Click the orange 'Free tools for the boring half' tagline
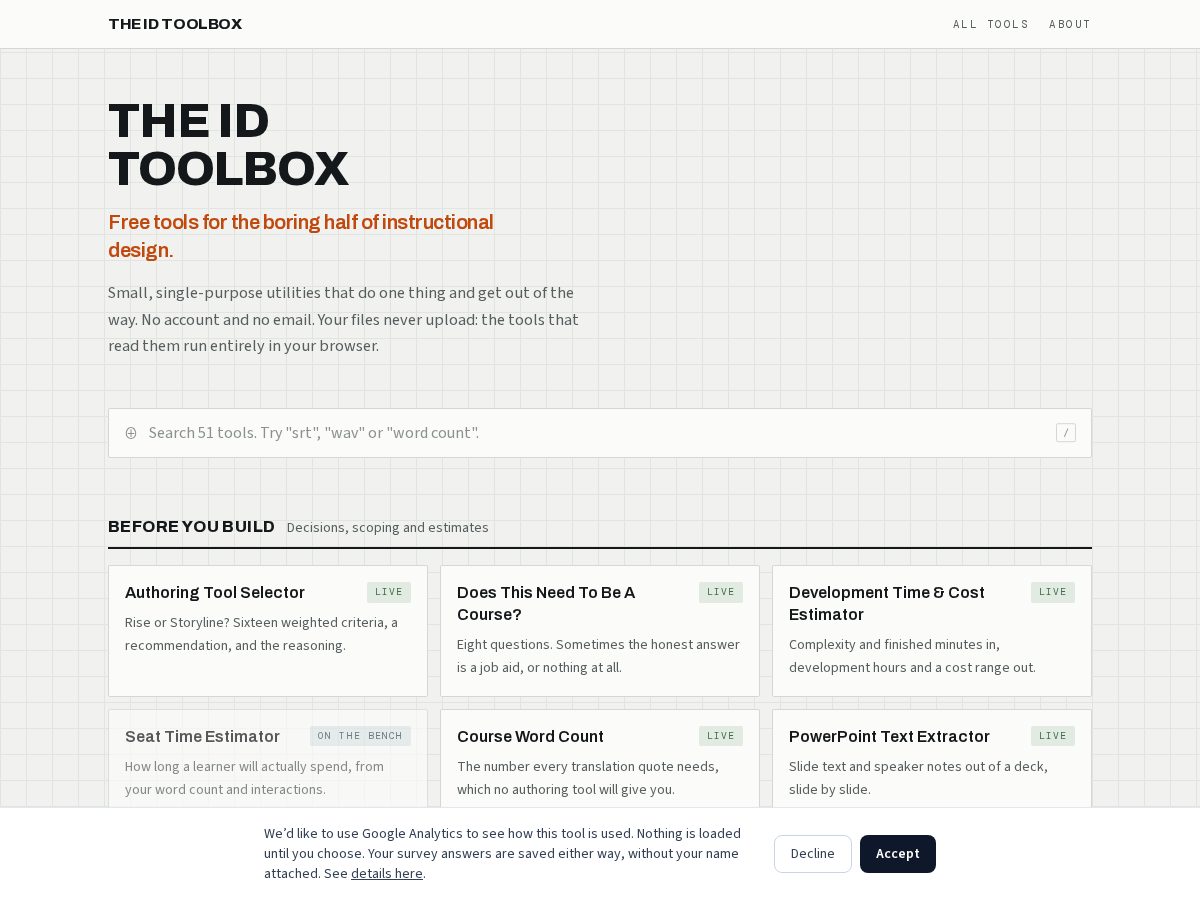Screen dimensions: 1200x900 pyautogui.click(x=301, y=236)
